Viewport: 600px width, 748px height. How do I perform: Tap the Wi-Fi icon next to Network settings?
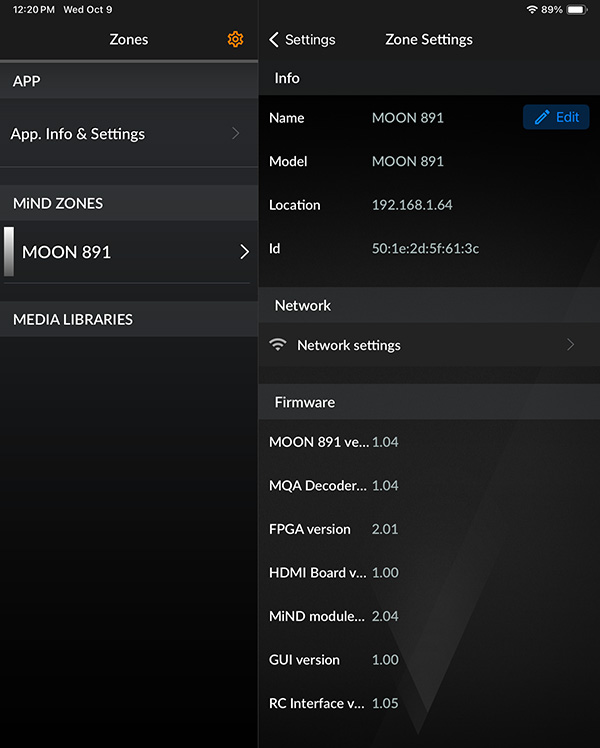click(278, 344)
